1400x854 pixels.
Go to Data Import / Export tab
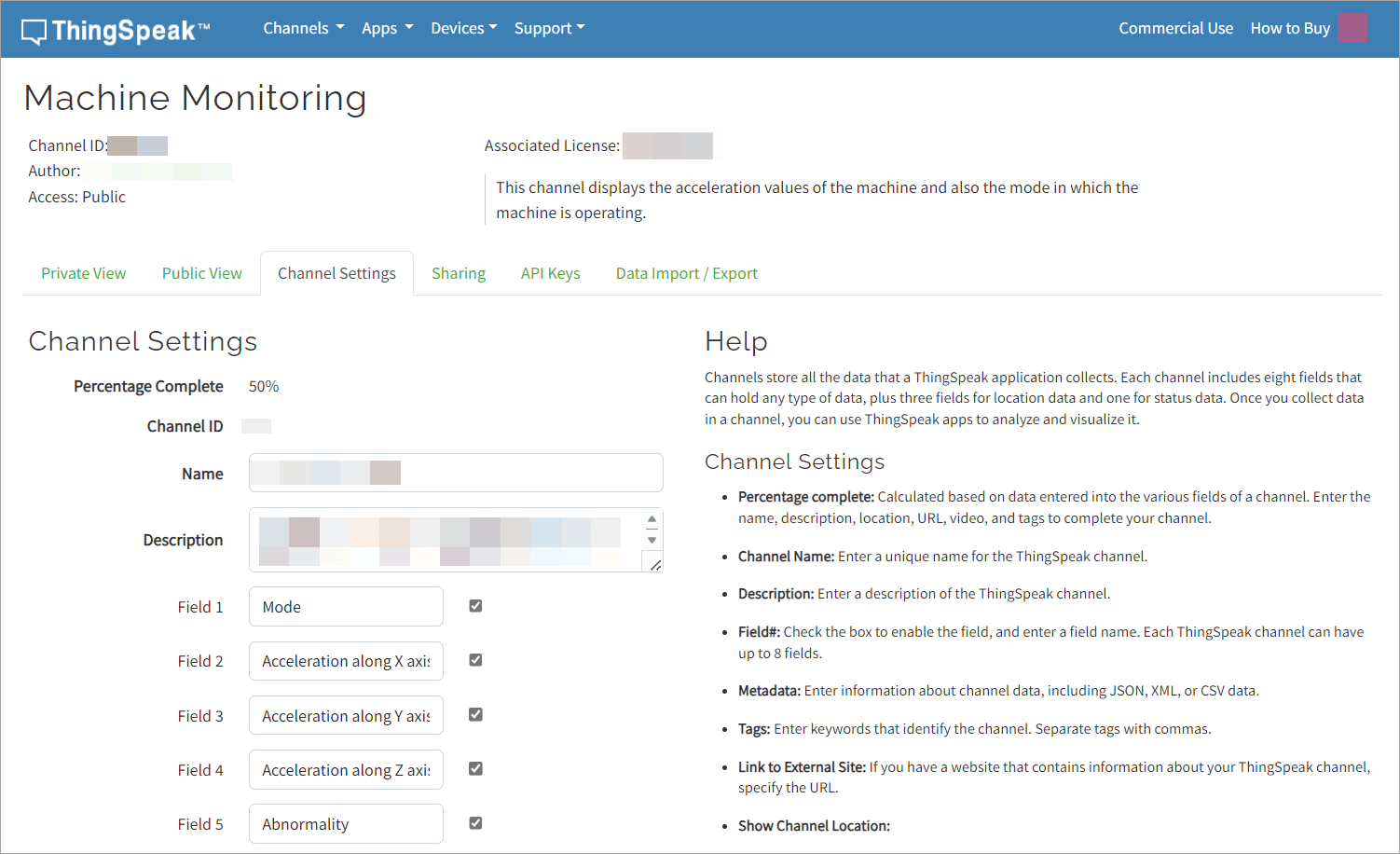686,273
